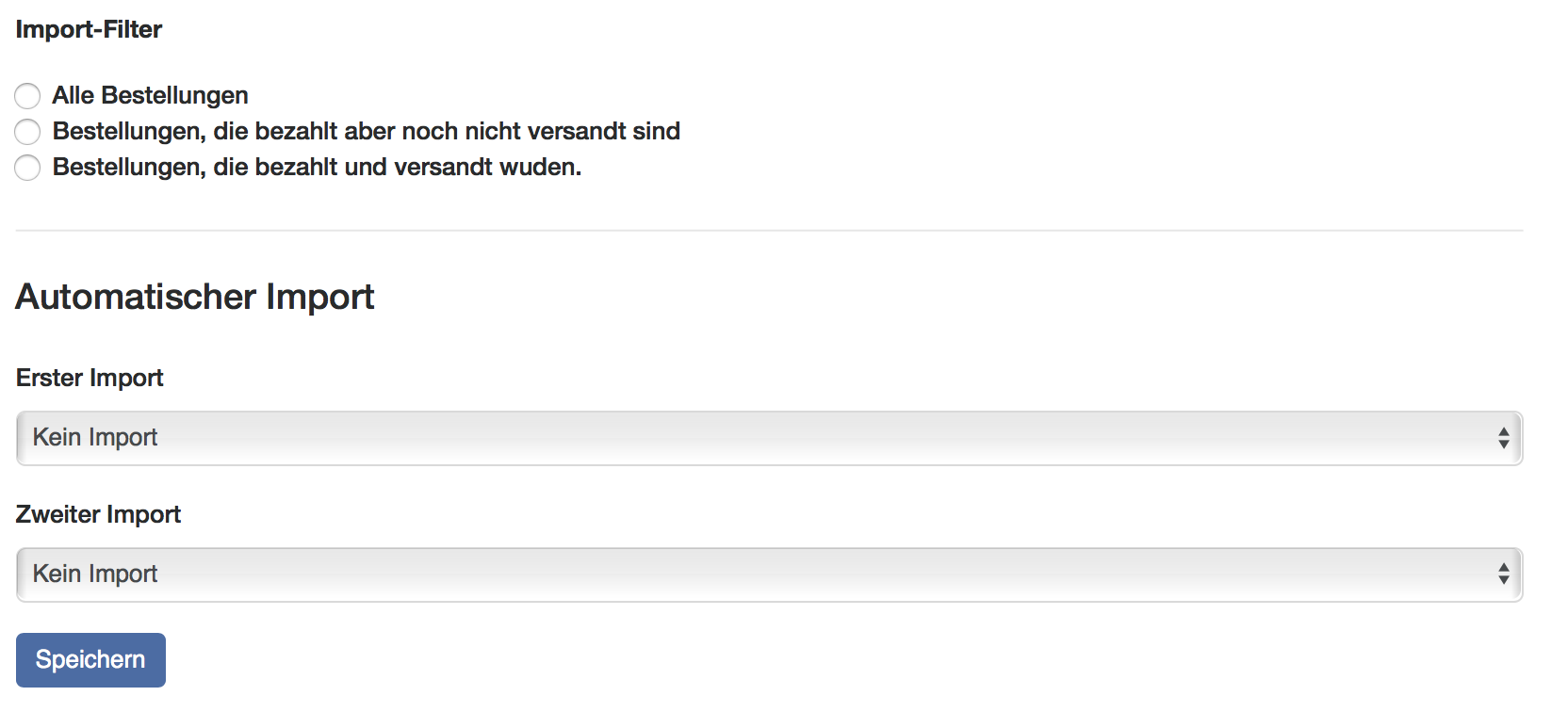Click "Kein Import" text in Zweiter Import field
The image size is (1568, 712).
95,574
